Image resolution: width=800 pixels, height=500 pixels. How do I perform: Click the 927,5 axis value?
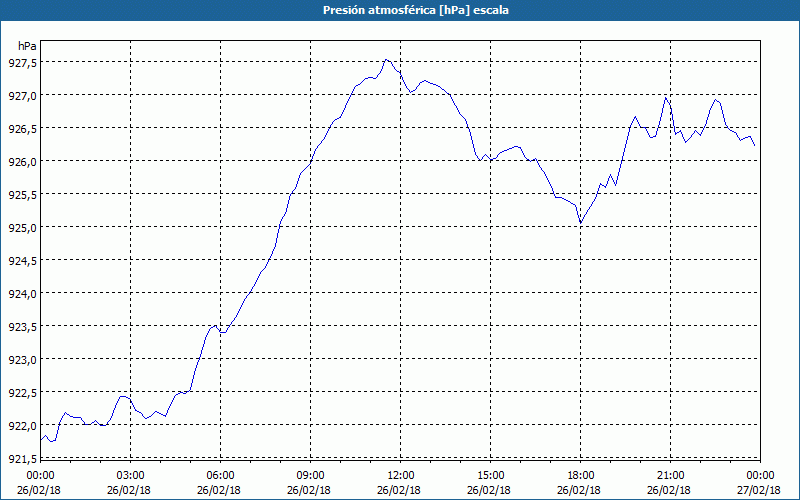coord(22,62)
